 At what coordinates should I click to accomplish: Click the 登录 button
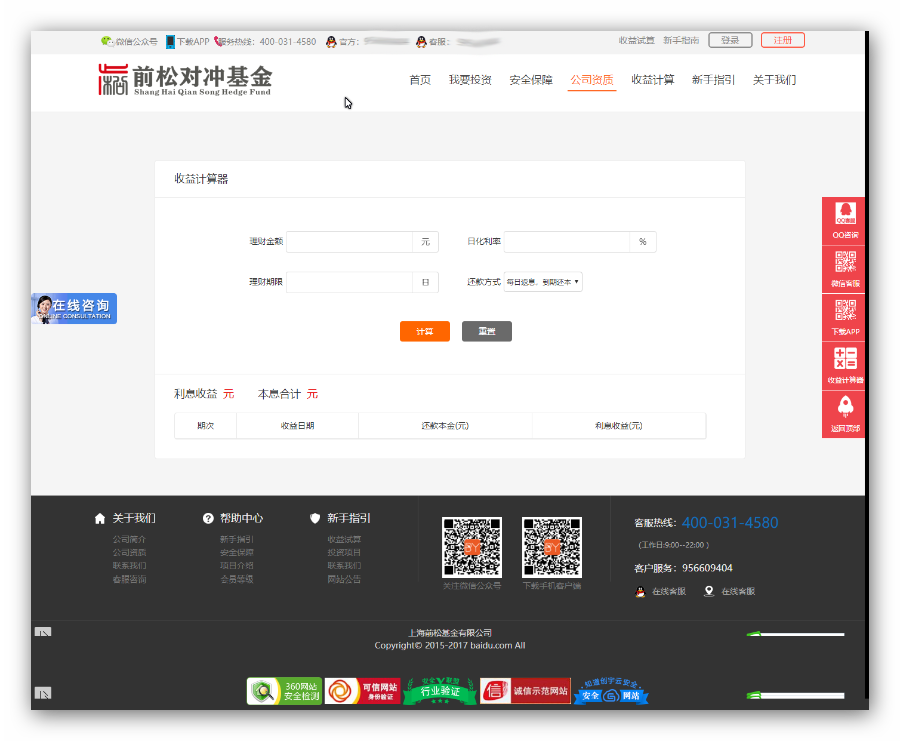point(730,40)
